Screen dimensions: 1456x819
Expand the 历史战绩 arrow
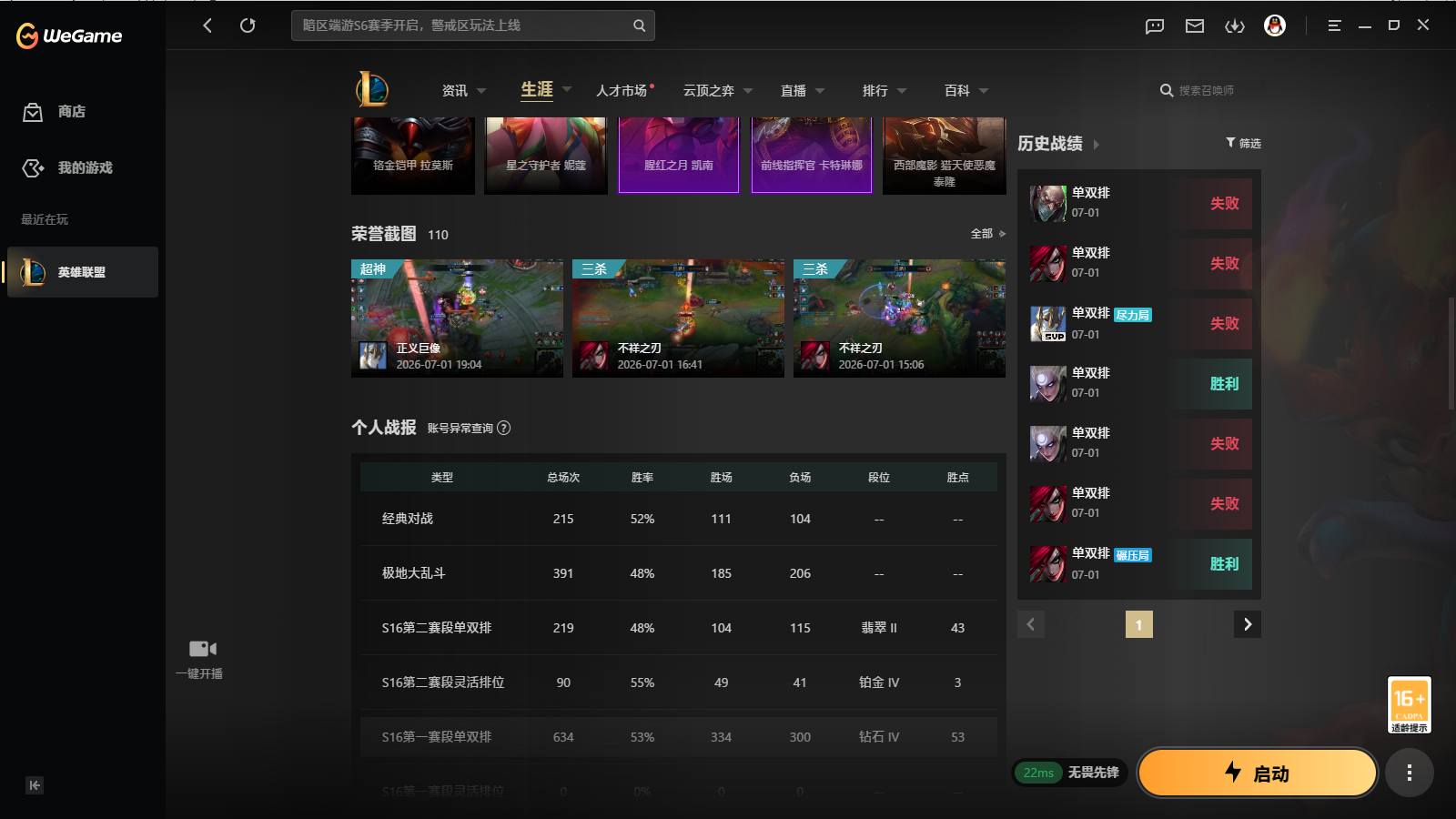point(1097,144)
